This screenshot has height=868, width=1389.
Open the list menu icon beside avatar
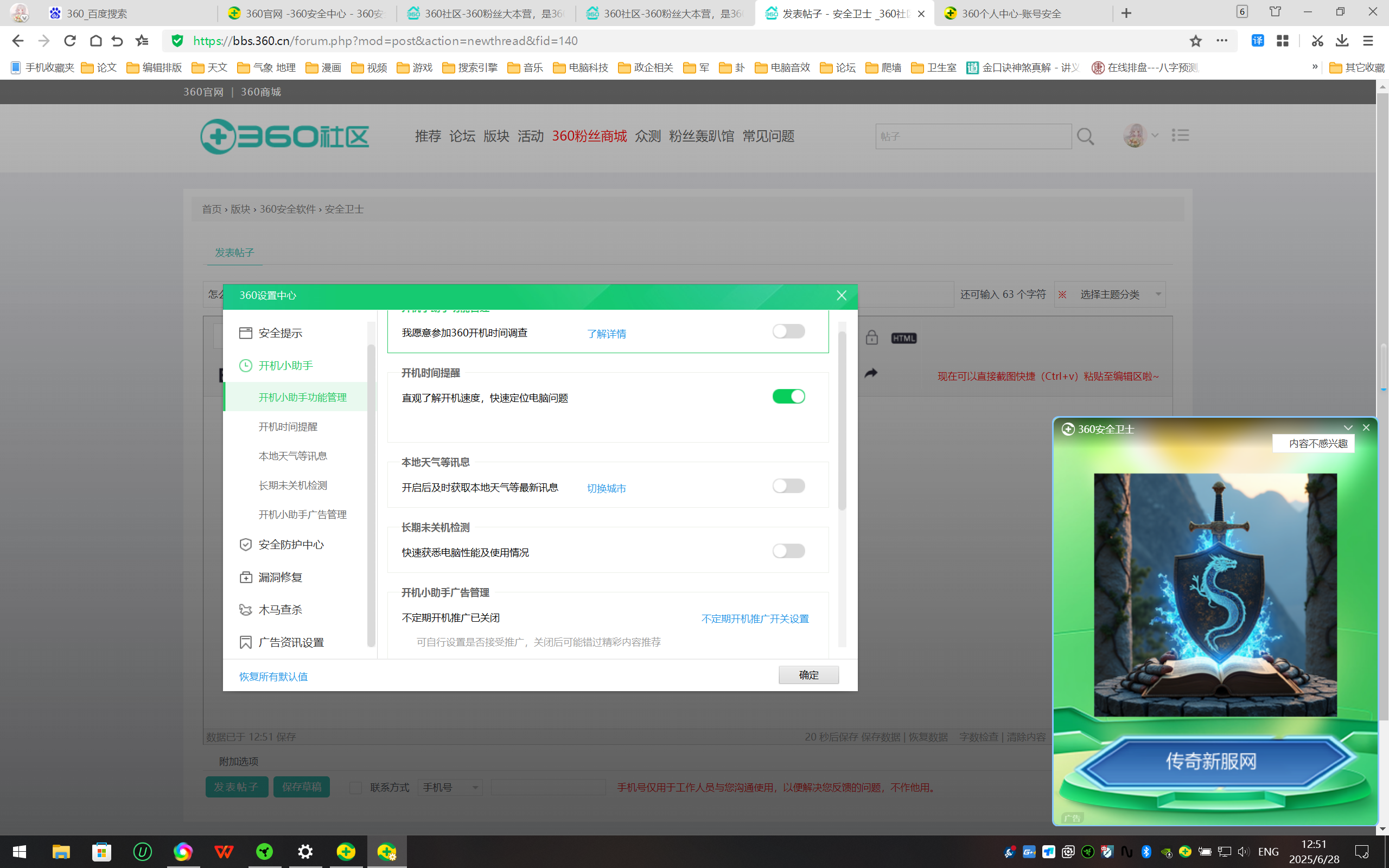click(1180, 136)
